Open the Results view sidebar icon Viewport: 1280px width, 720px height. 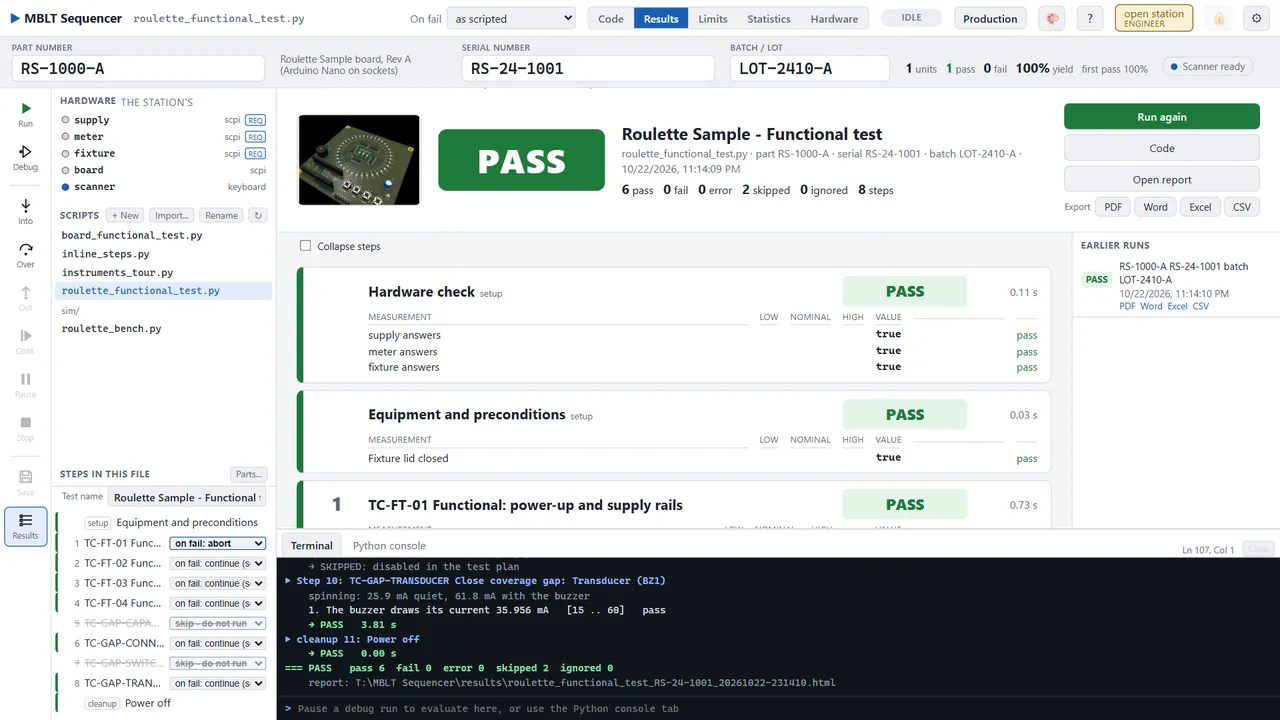pyautogui.click(x=25, y=527)
